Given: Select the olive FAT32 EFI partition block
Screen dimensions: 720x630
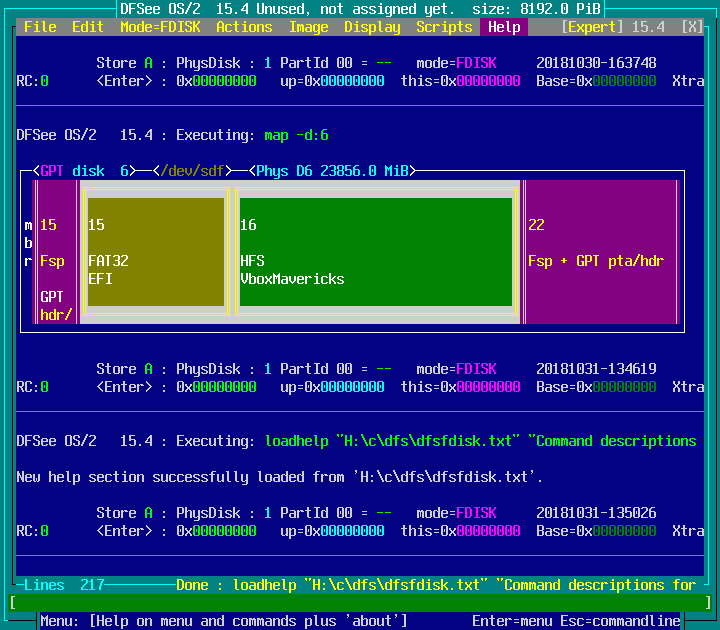Looking at the screenshot, I should [x=155, y=252].
